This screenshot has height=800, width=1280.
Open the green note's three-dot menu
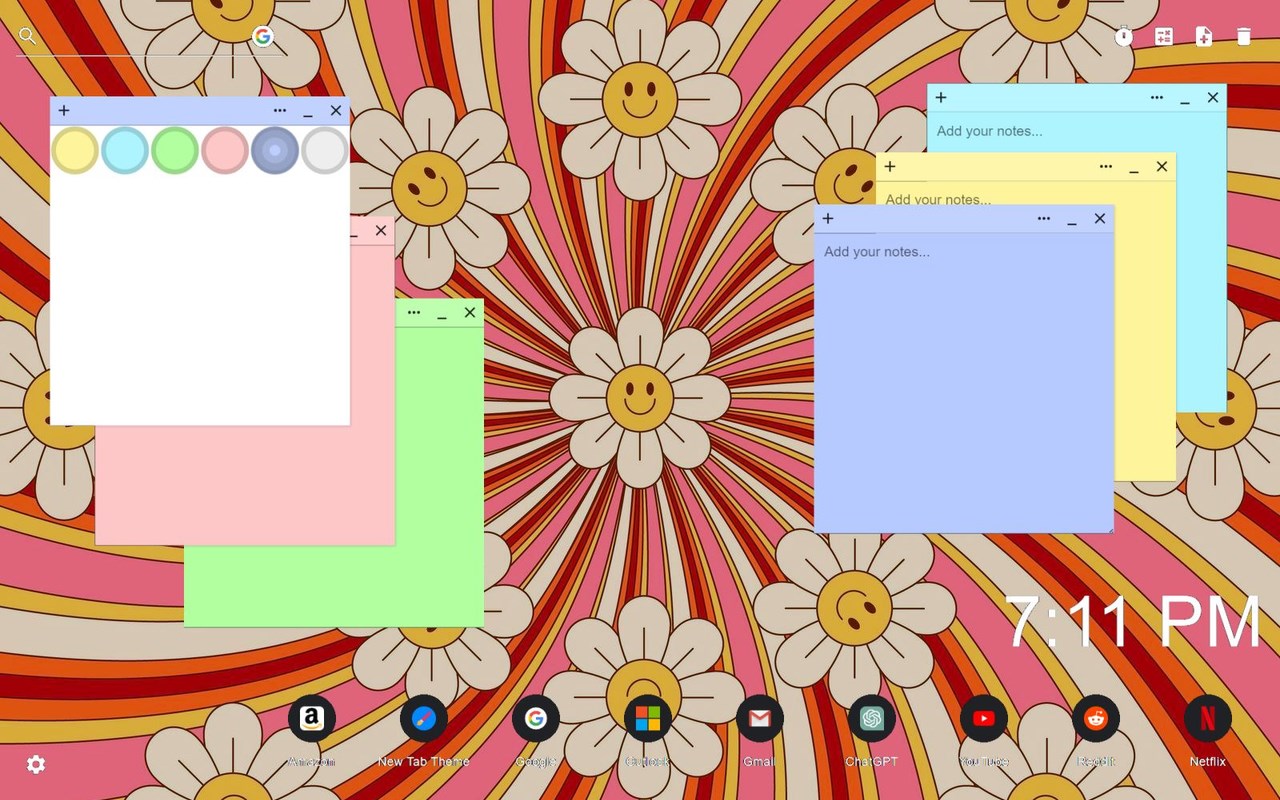pos(414,313)
